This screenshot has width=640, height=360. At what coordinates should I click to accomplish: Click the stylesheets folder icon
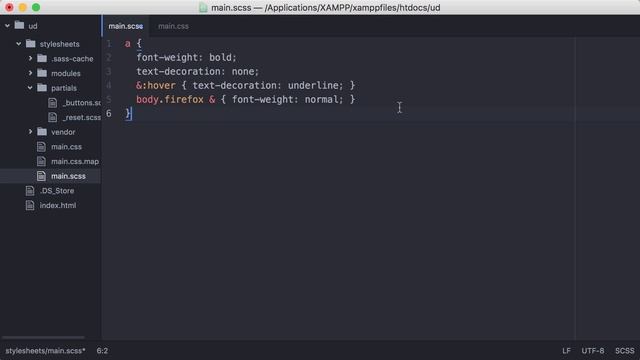(x=31, y=43)
